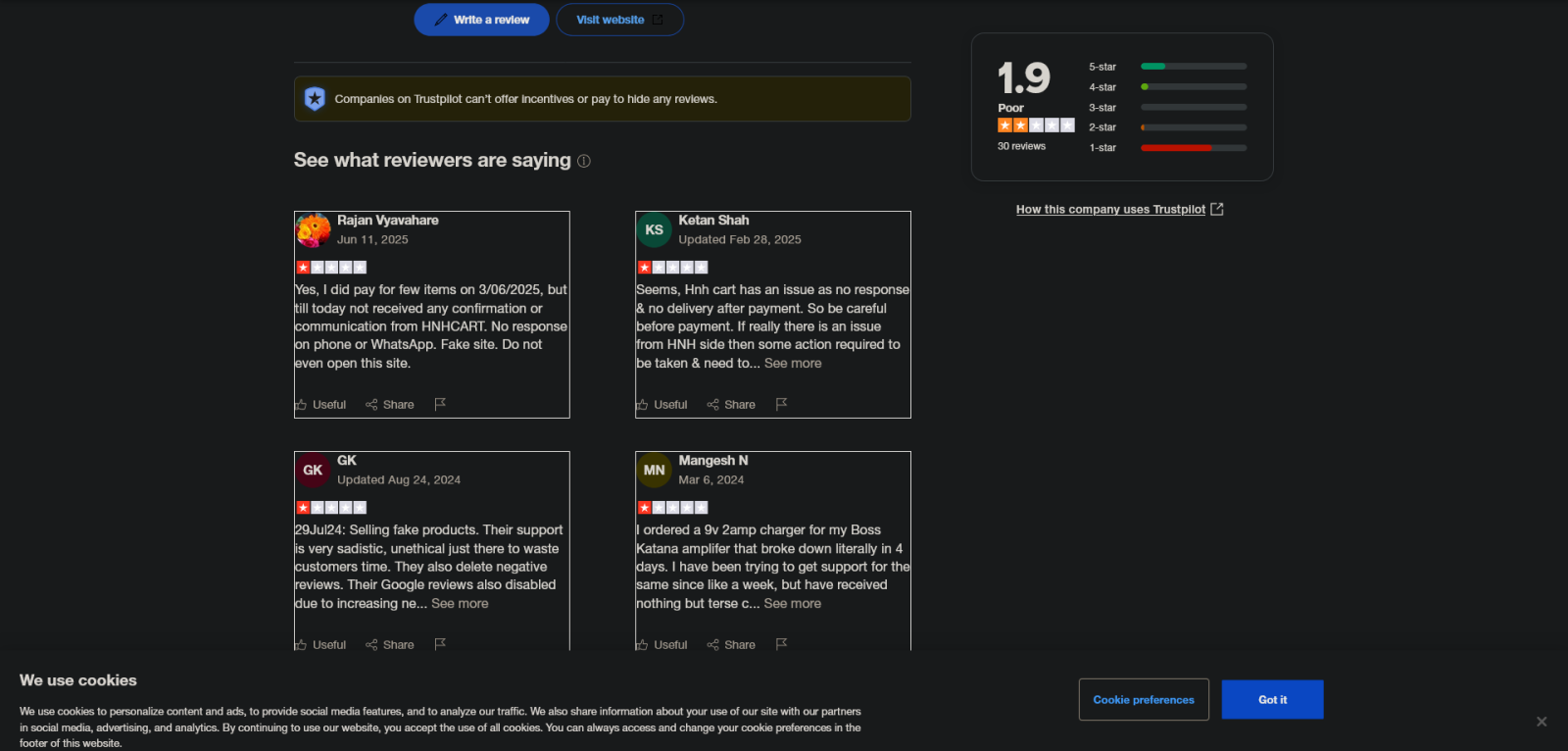Open Mangesh N's MN avatar
1568x751 pixels.
click(655, 471)
